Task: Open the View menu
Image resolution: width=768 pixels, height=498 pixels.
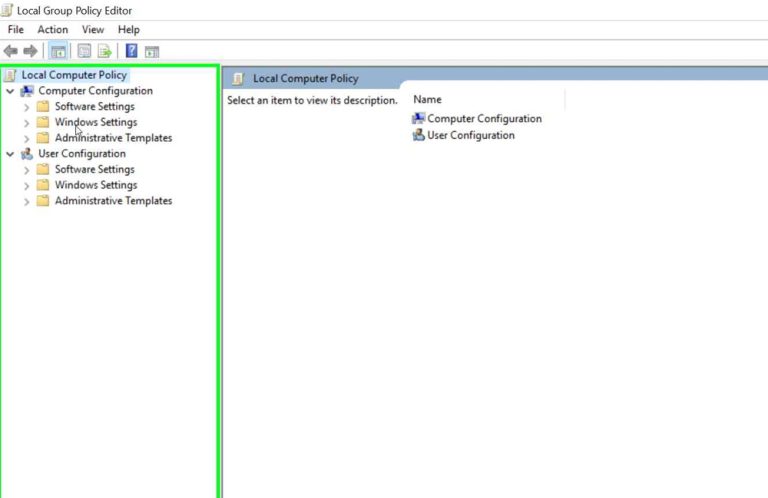Action: [93, 30]
